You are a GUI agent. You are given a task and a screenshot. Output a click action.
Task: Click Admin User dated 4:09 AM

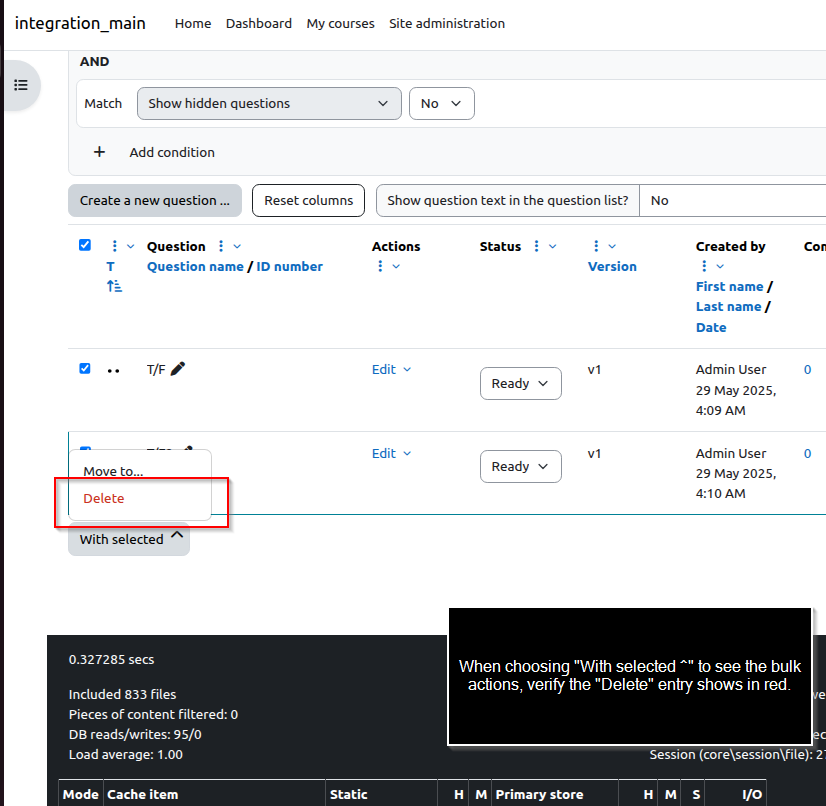(731, 369)
